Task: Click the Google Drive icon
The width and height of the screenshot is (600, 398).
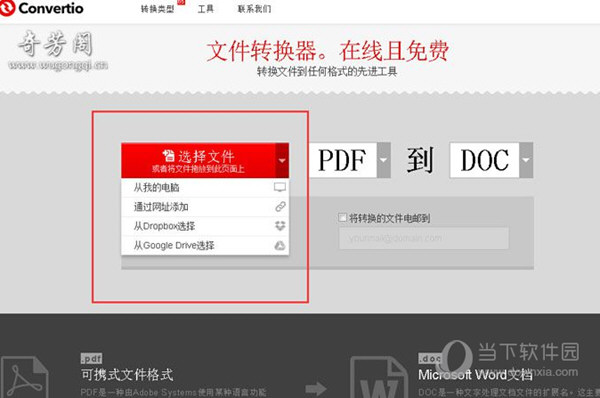Action: click(x=280, y=245)
